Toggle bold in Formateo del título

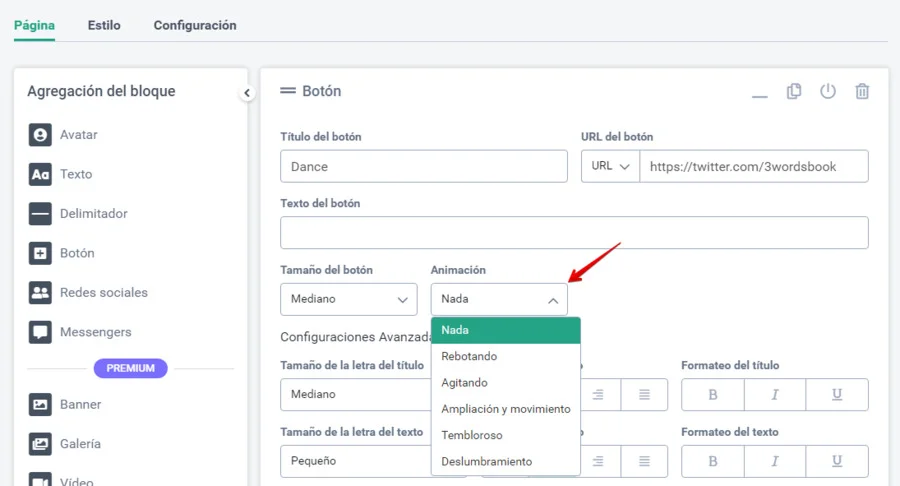(713, 395)
